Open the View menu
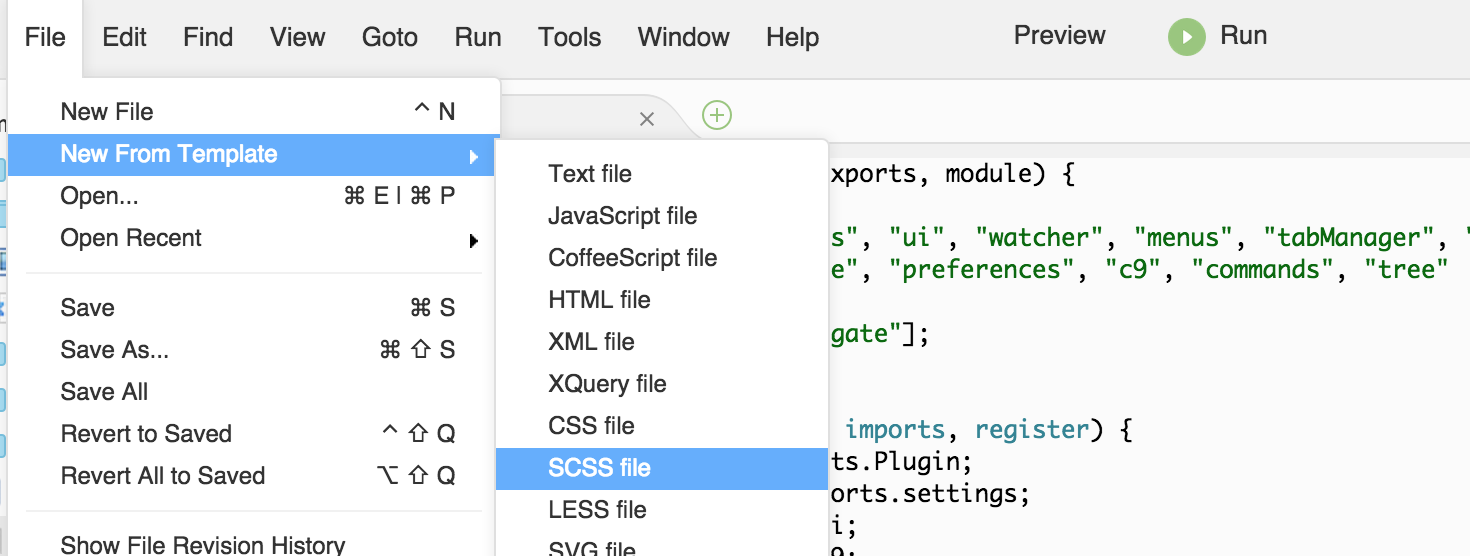 (x=297, y=37)
